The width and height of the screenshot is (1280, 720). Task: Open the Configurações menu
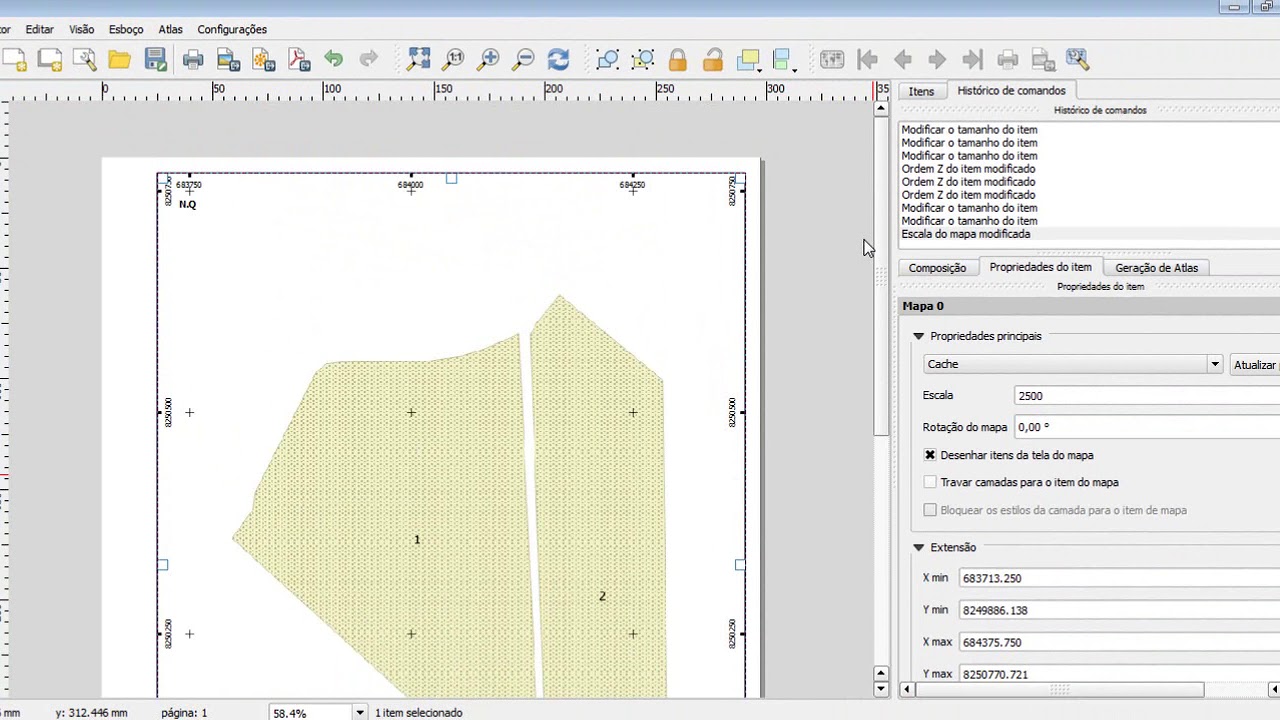232,30
